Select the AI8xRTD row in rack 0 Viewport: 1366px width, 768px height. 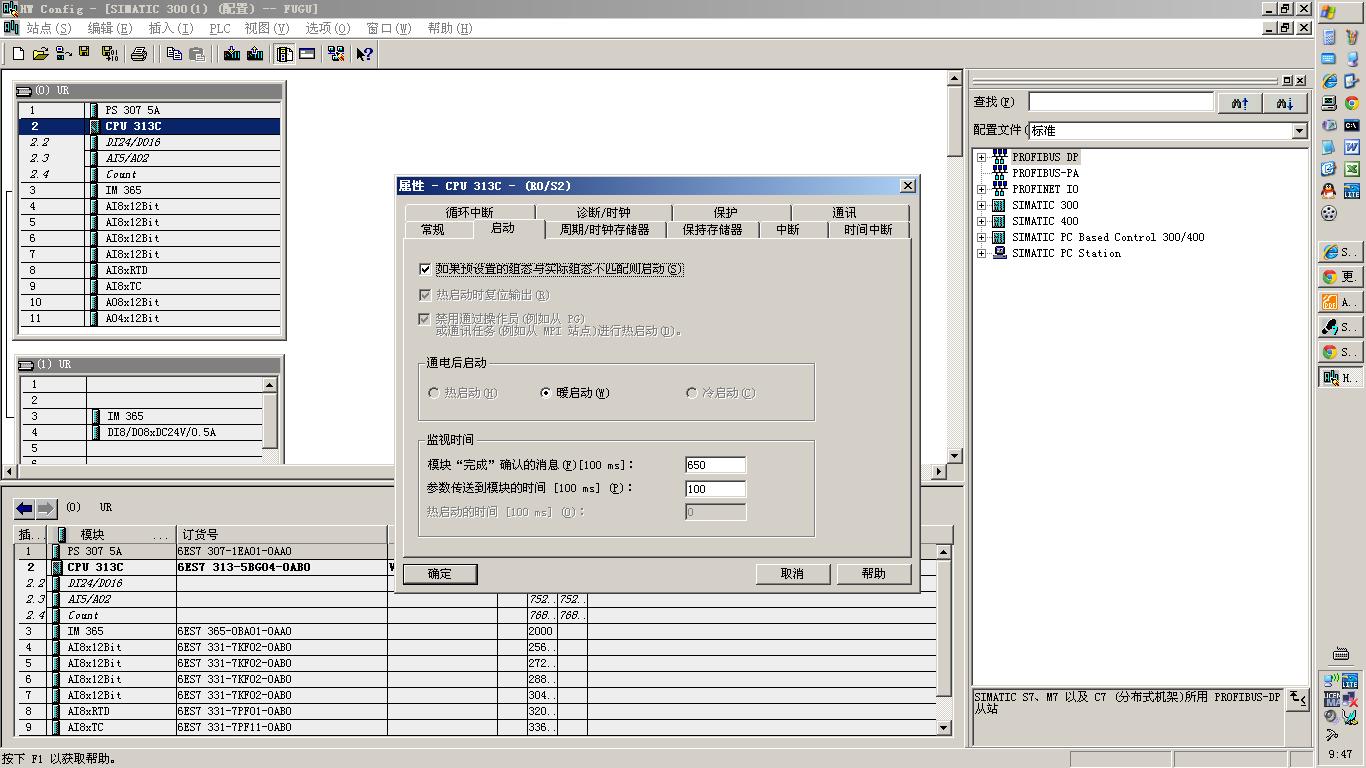(150, 270)
